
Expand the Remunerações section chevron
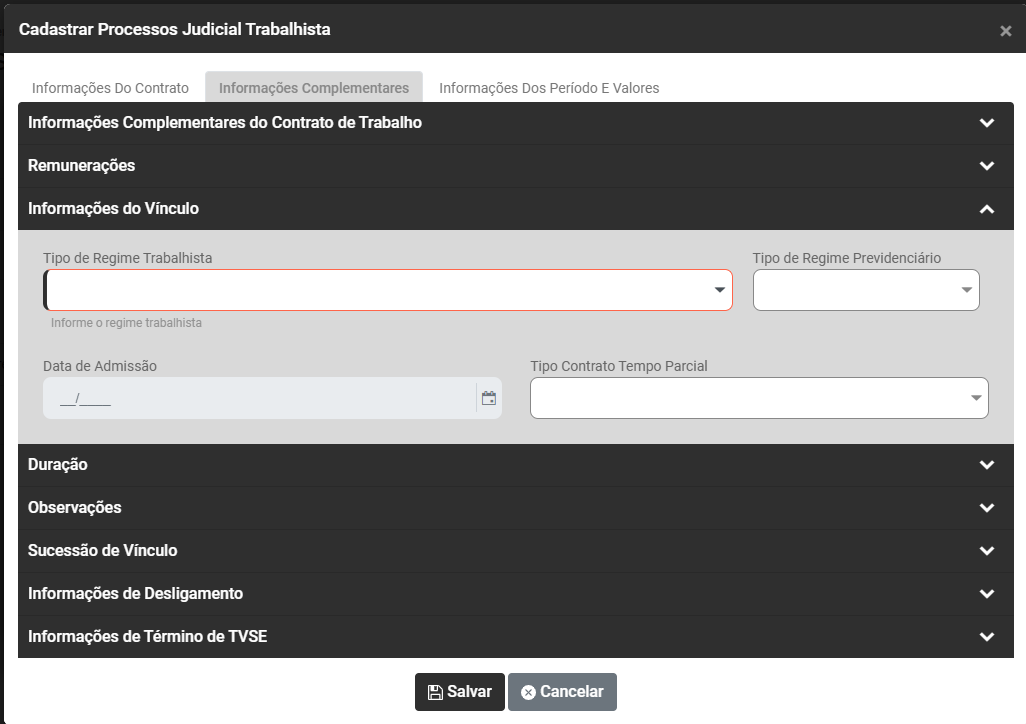[x=987, y=166]
